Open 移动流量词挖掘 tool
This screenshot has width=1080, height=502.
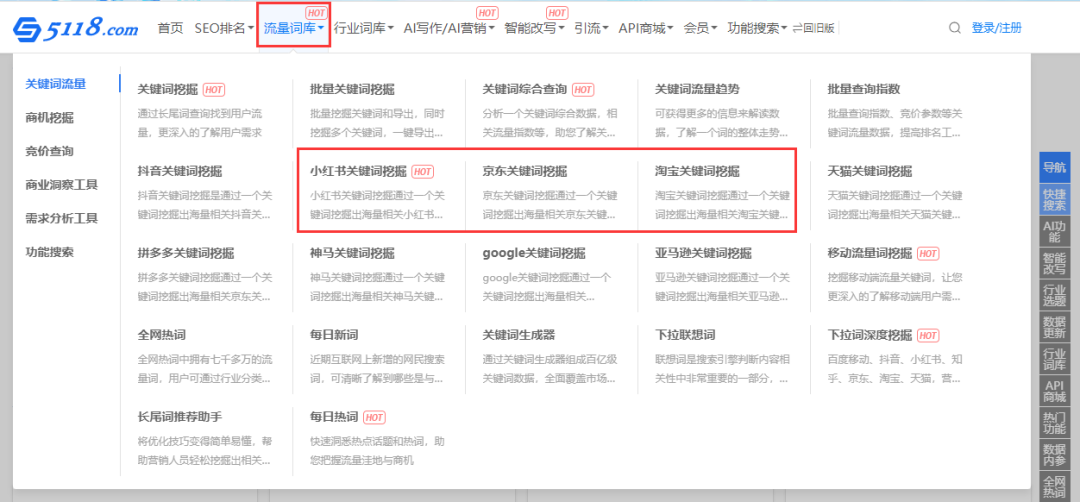[869, 253]
